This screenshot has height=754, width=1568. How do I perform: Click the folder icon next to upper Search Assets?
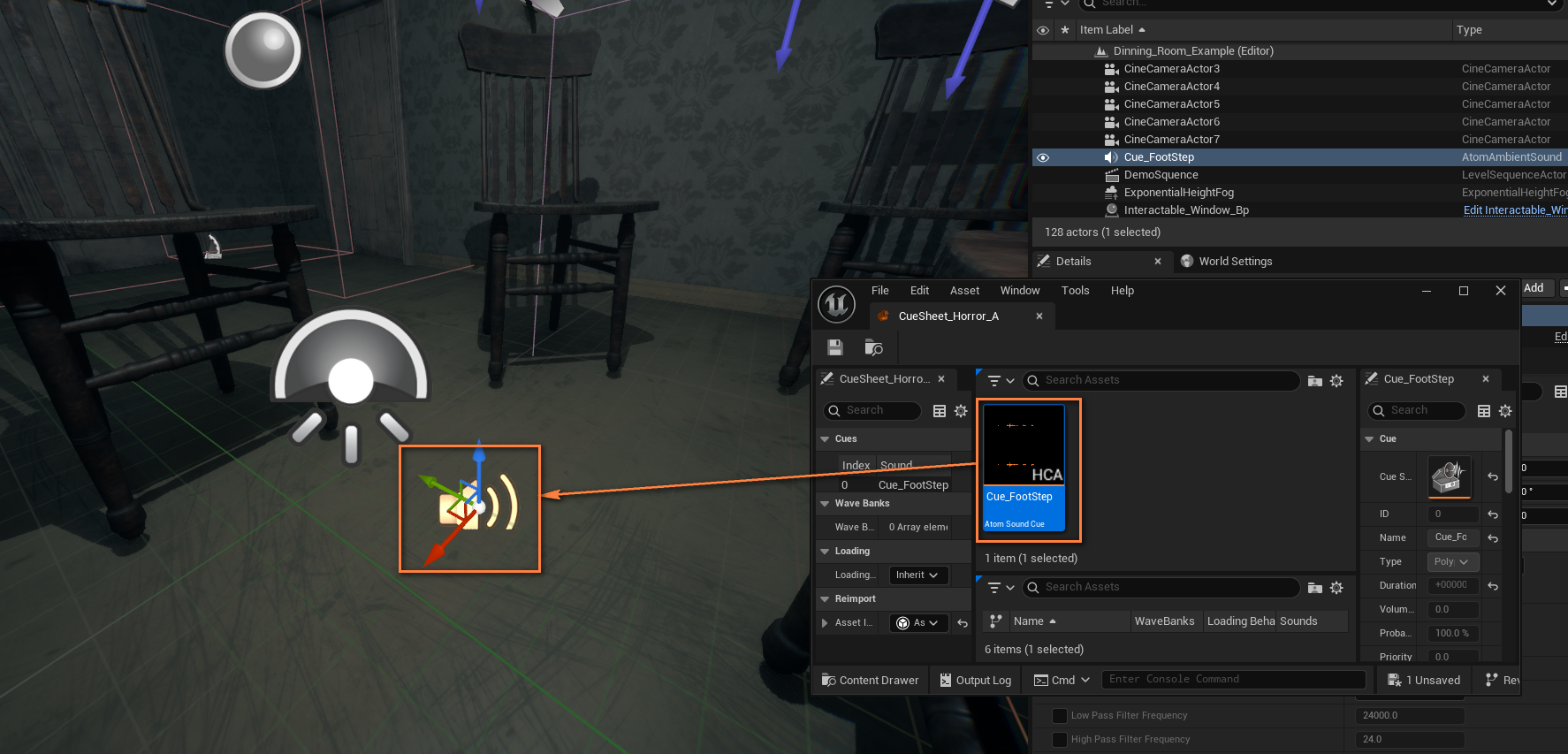click(x=1315, y=381)
